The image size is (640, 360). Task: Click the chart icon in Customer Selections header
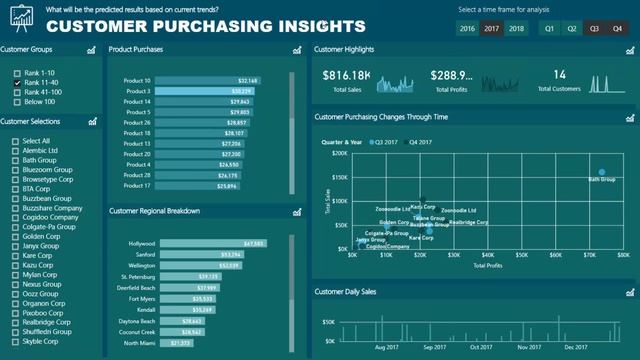93,121
